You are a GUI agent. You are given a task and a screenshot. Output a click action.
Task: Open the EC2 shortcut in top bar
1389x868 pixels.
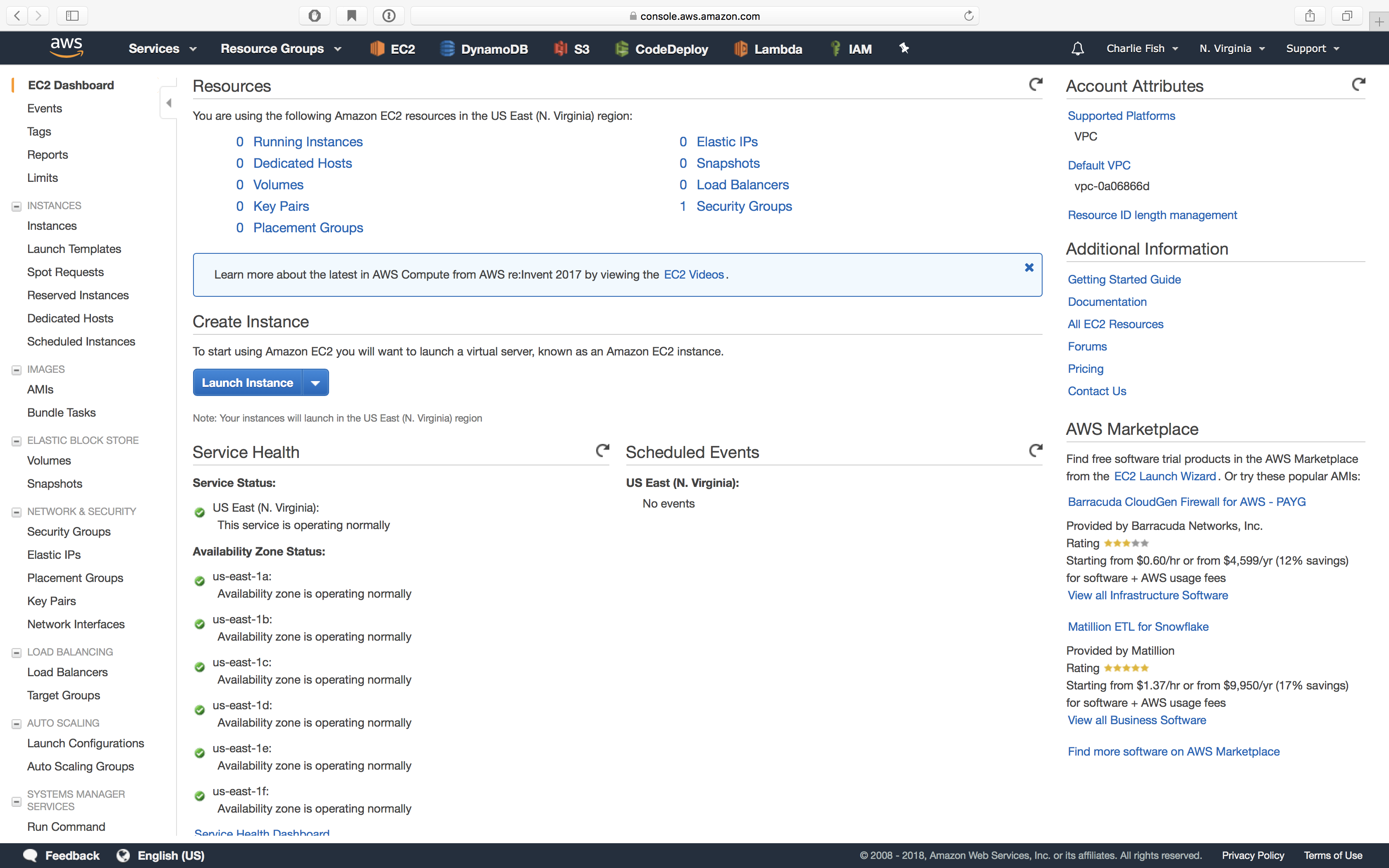(x=393, y=49)
